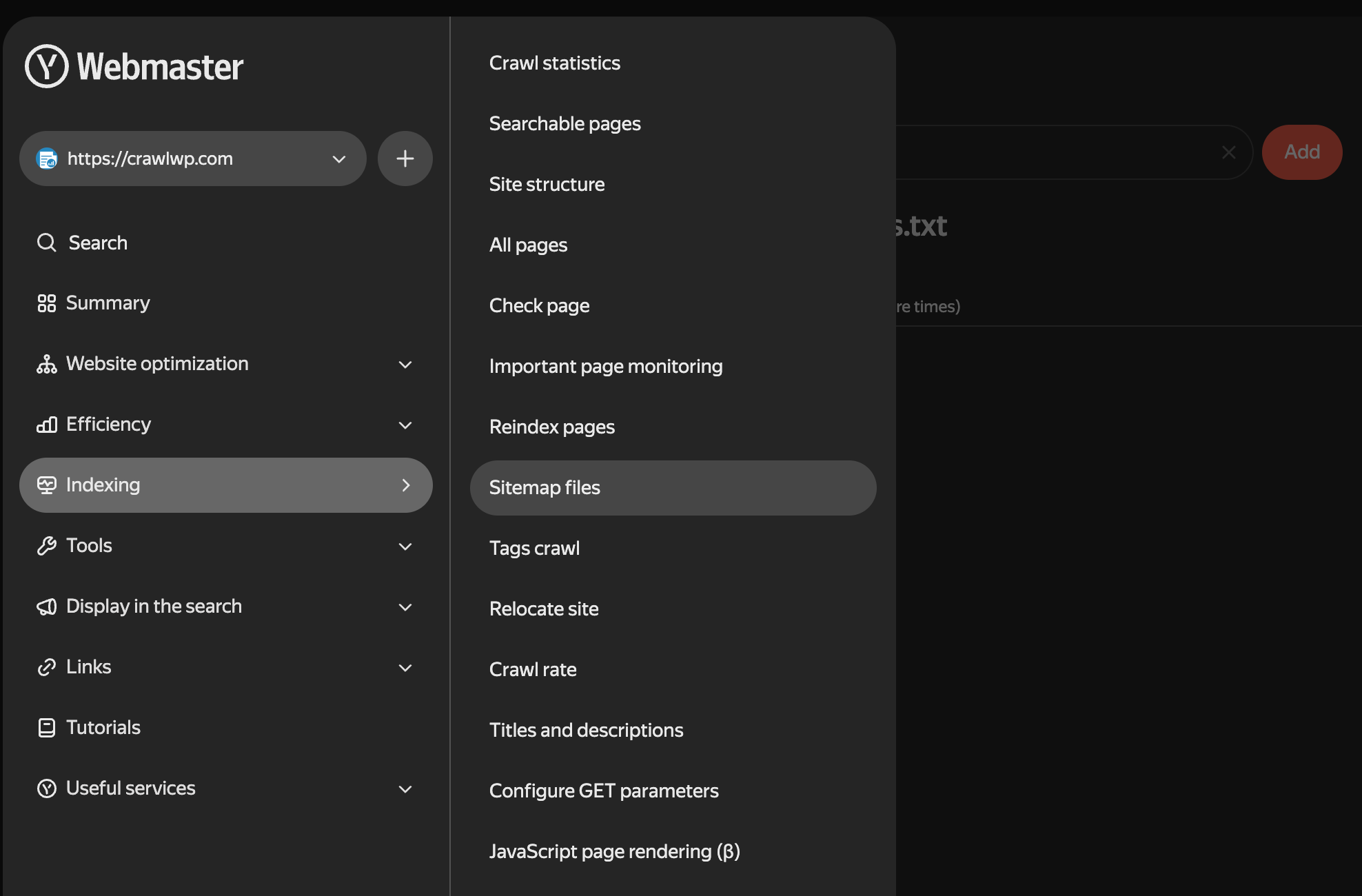Click Search label in sidebar
The height and width of the screenshot is (896, 1362).
pyautogui.click(x=98, y=243)
